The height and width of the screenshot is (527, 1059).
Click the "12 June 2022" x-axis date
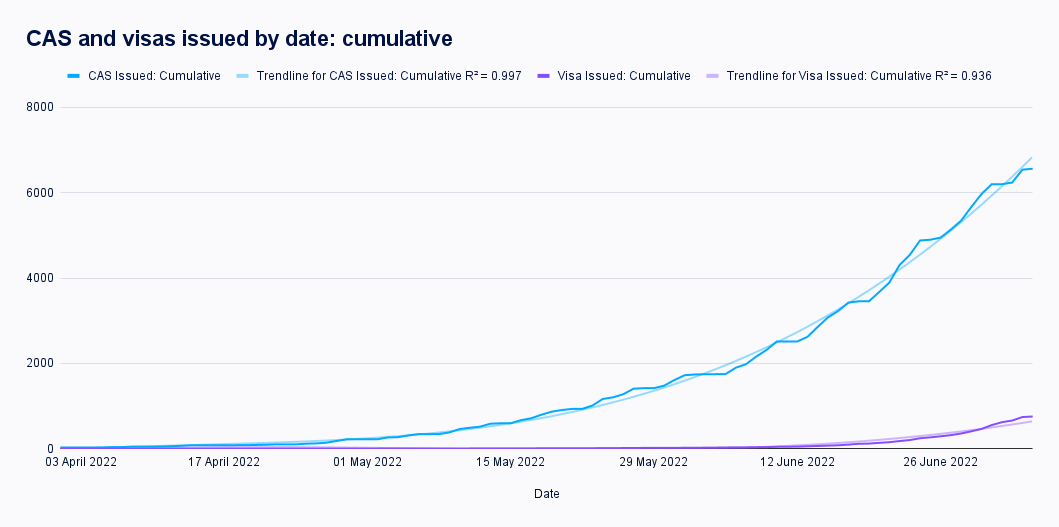pos(798,462)
